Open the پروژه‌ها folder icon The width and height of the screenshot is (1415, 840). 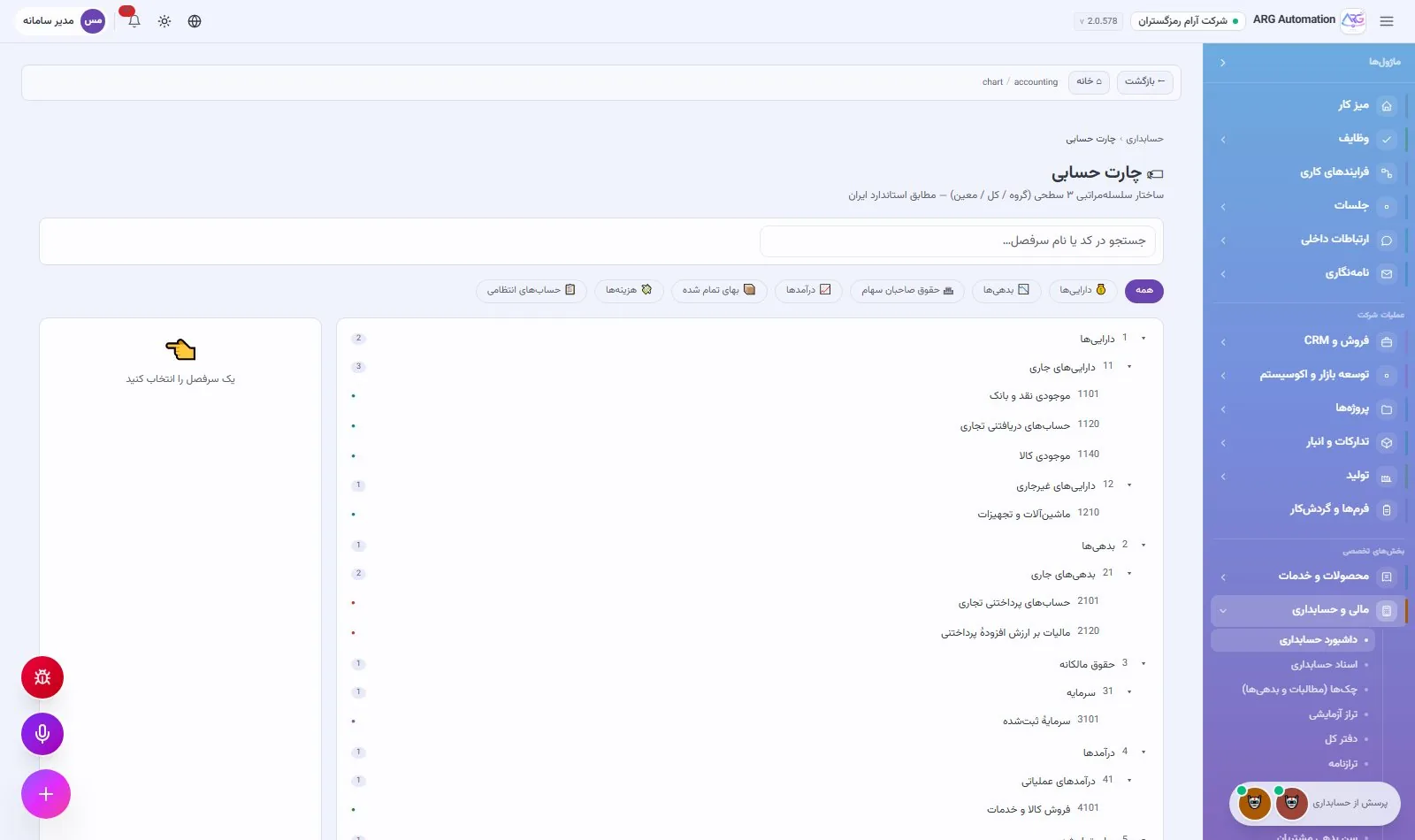tap(1387, 409)
